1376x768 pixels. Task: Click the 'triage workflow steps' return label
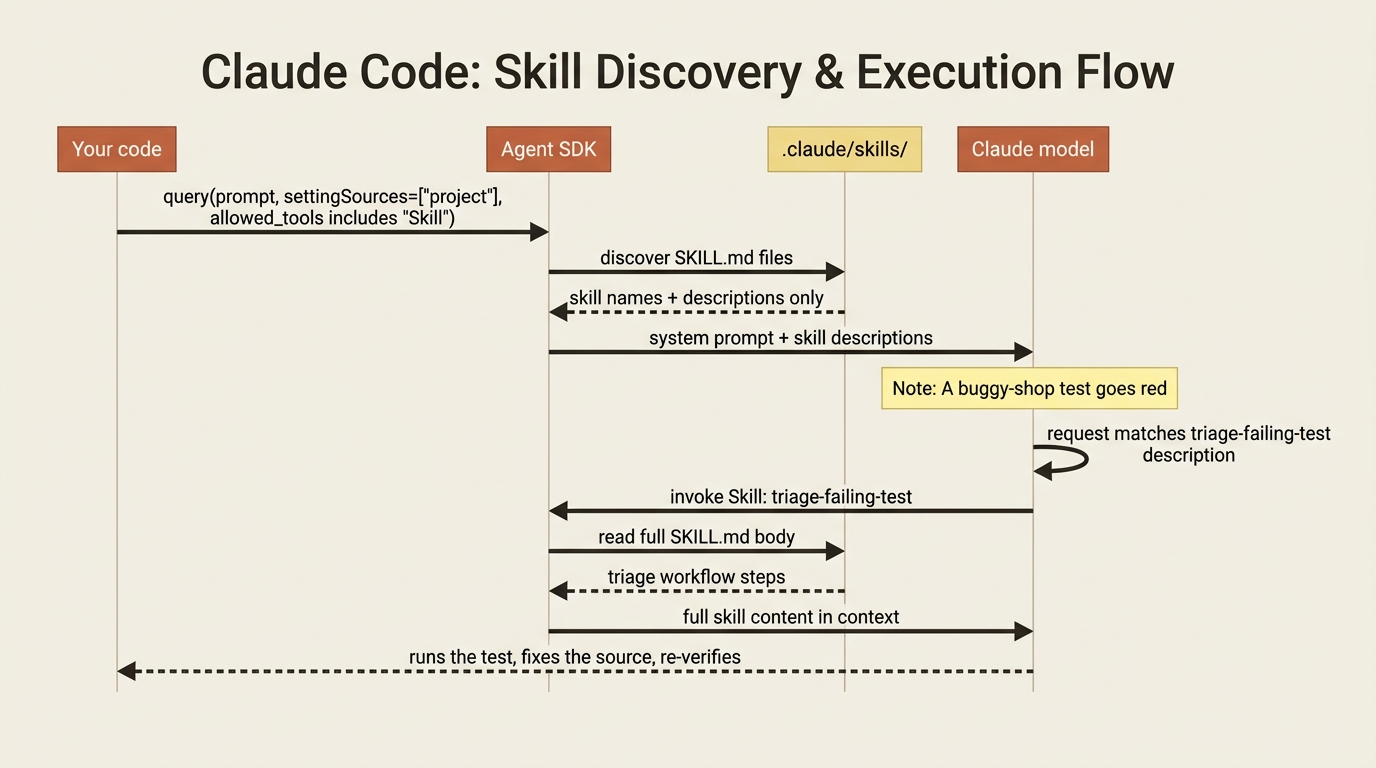click(696, 577)
